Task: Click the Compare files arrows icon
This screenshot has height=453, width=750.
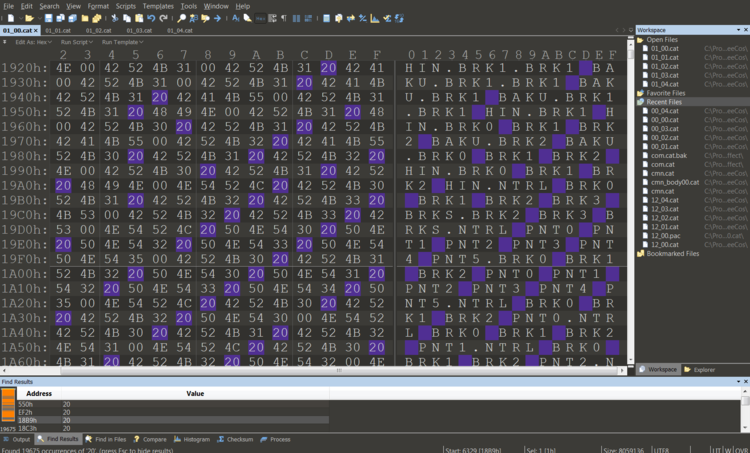Action: (x=351, y=18)
